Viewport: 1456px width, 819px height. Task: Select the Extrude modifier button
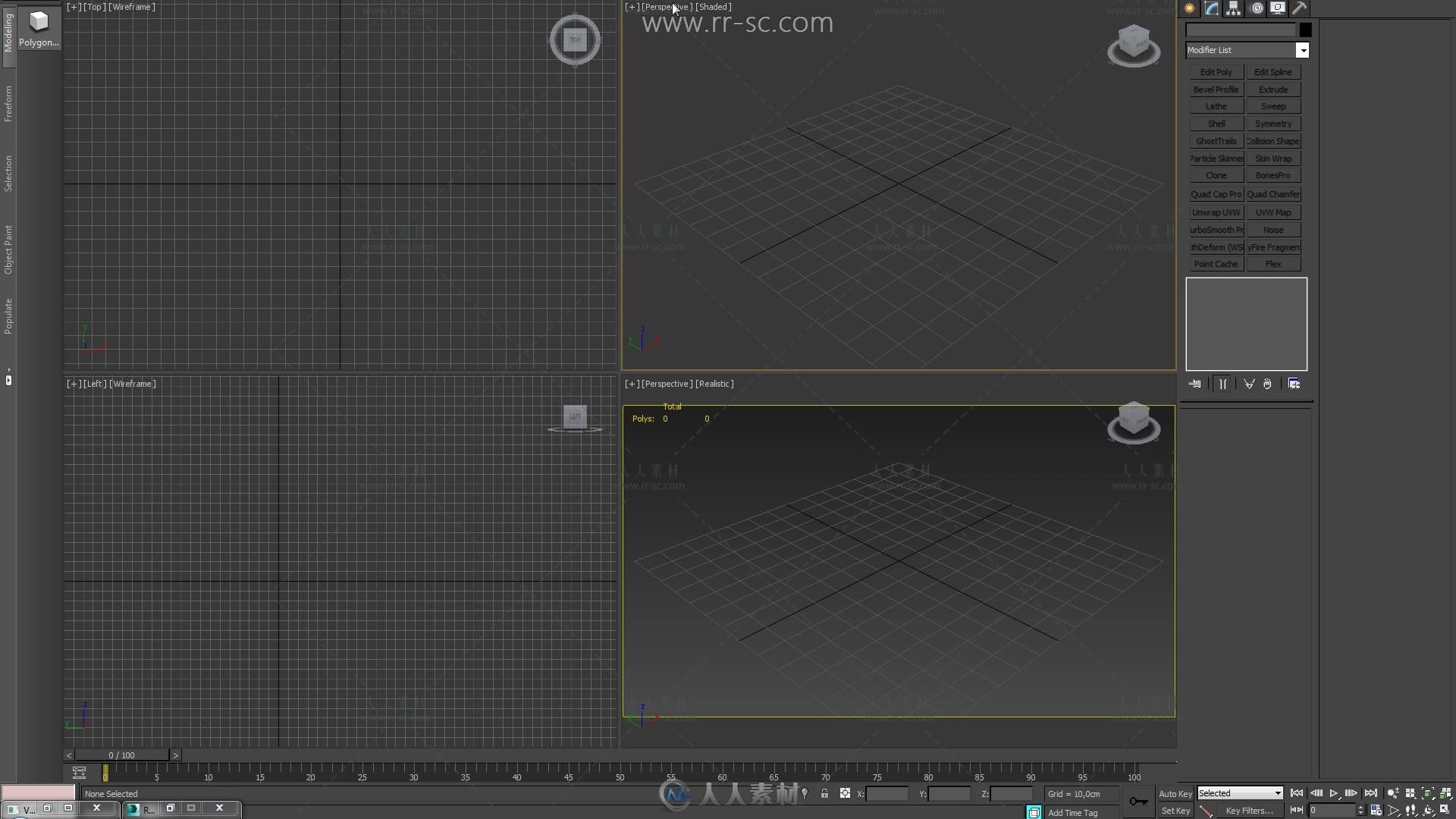(x=1273, y=89)
